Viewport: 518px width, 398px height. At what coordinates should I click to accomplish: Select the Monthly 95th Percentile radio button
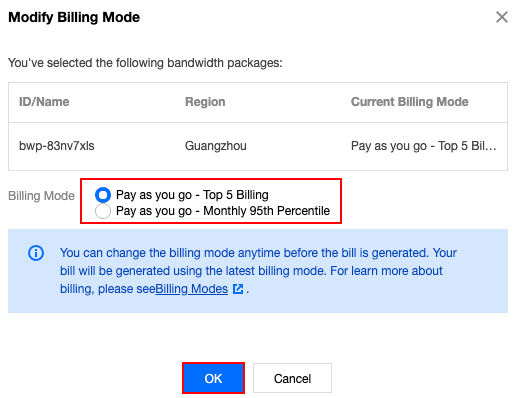click(103, 211)
